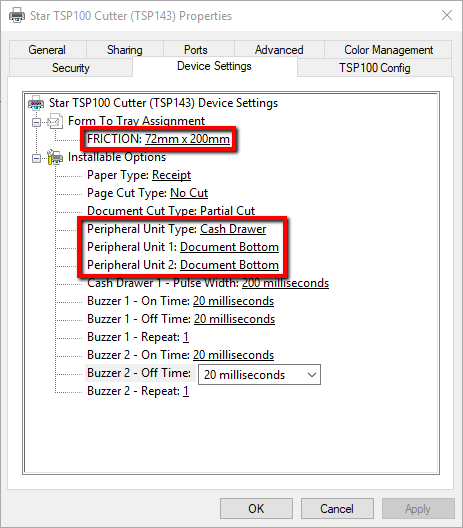463x528 pixels.
Task: Open the TSP100 Config tab
Action: [374, 68]
